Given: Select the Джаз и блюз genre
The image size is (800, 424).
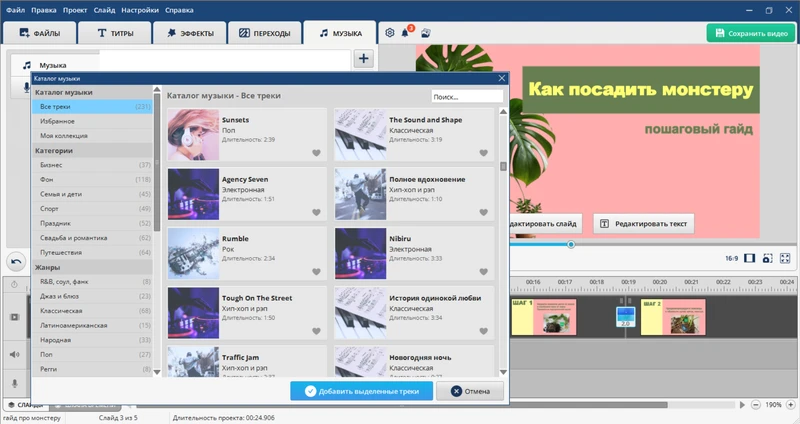Looking at the screenshot, I should 92,296.
